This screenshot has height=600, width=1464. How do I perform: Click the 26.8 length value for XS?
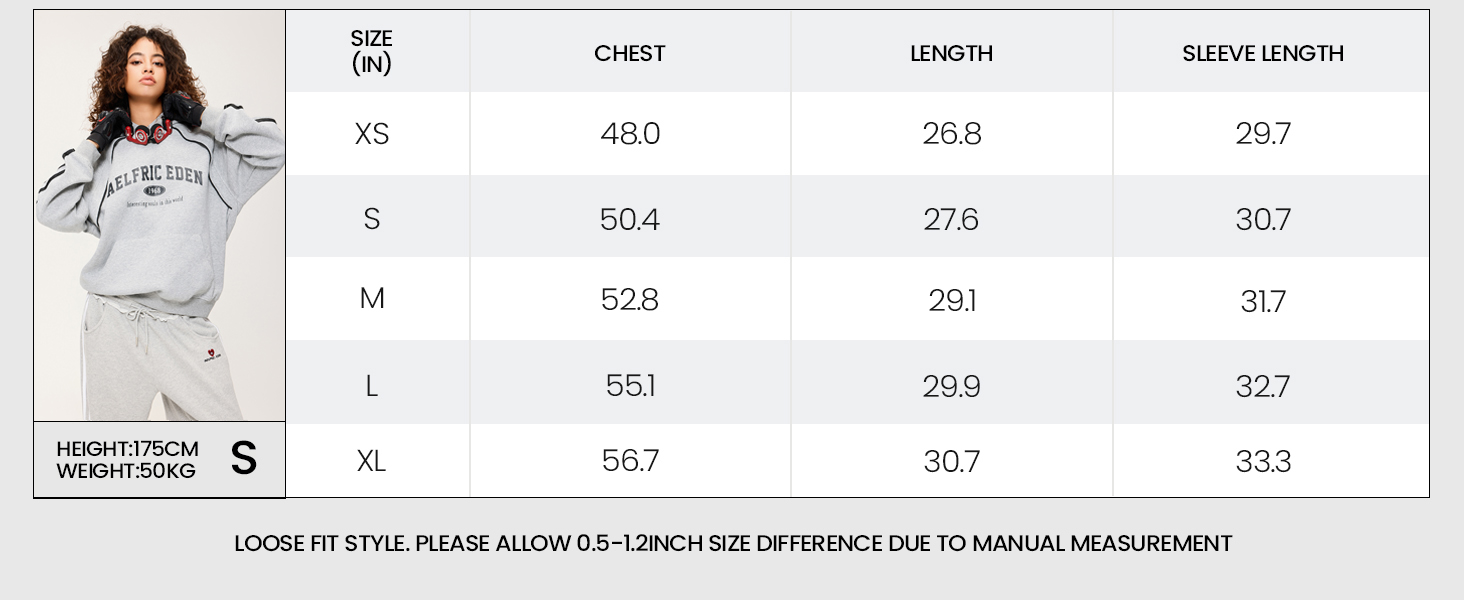coord(951,134)
